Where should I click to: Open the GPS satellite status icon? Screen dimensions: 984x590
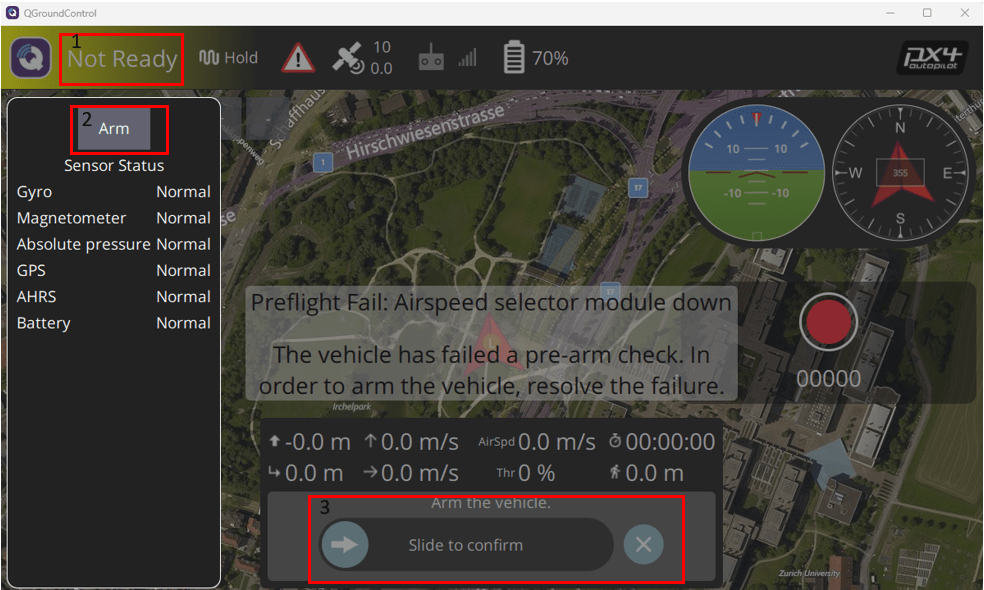point(348,58)
